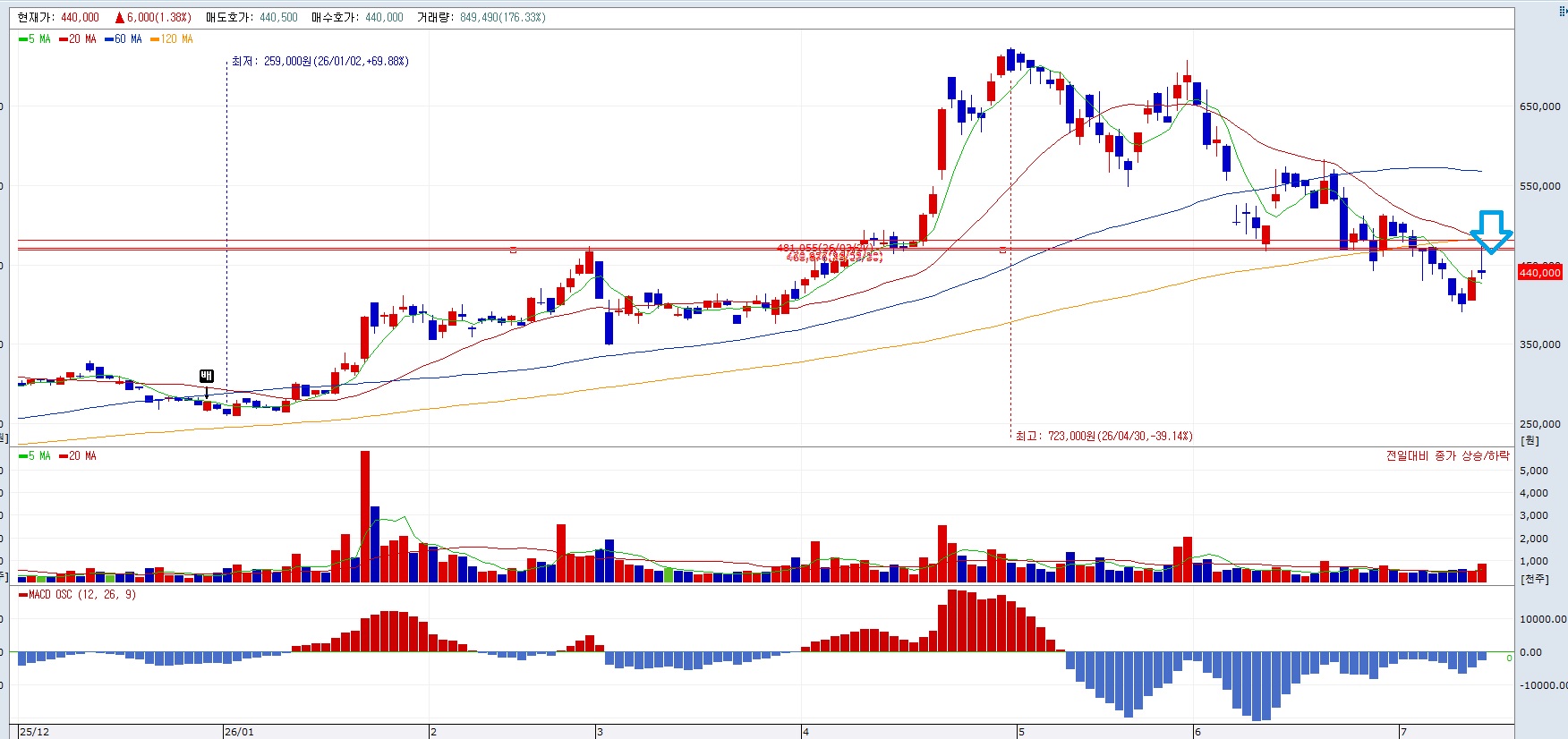Click the 최저: 259,000원 low annotation
Viewport: 1568px width, 739px height.
pyautogui.click(x=320, y=62)
